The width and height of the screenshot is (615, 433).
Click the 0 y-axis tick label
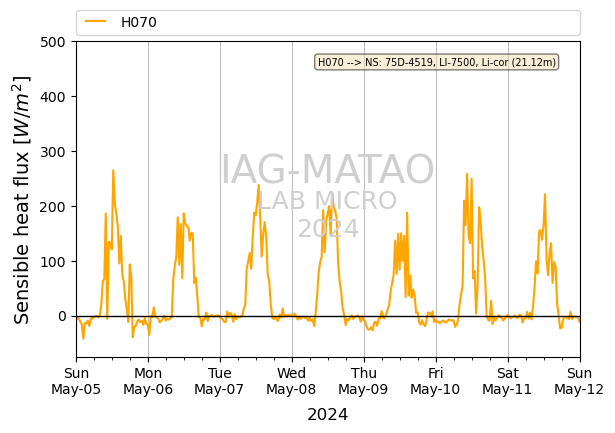62,317
